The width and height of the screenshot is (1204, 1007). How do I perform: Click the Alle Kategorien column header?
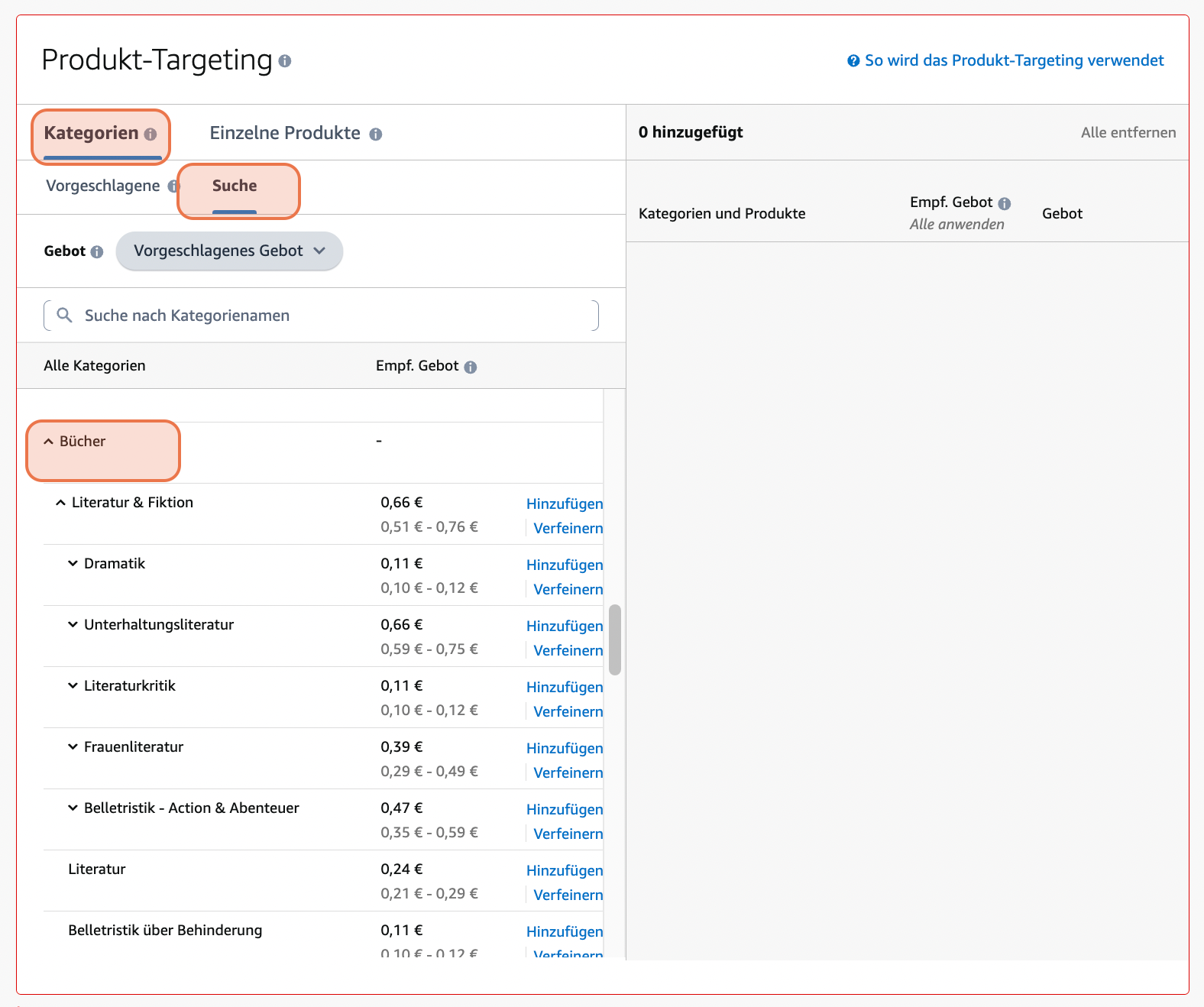95,365
